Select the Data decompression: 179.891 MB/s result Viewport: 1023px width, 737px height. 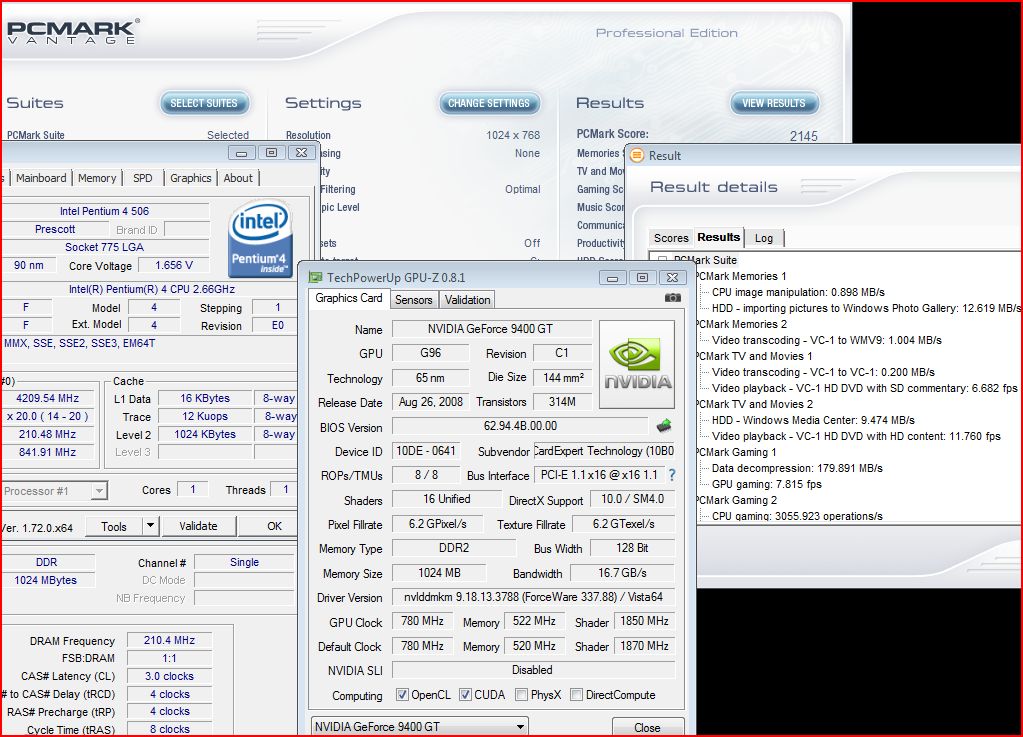coord(797,468)
